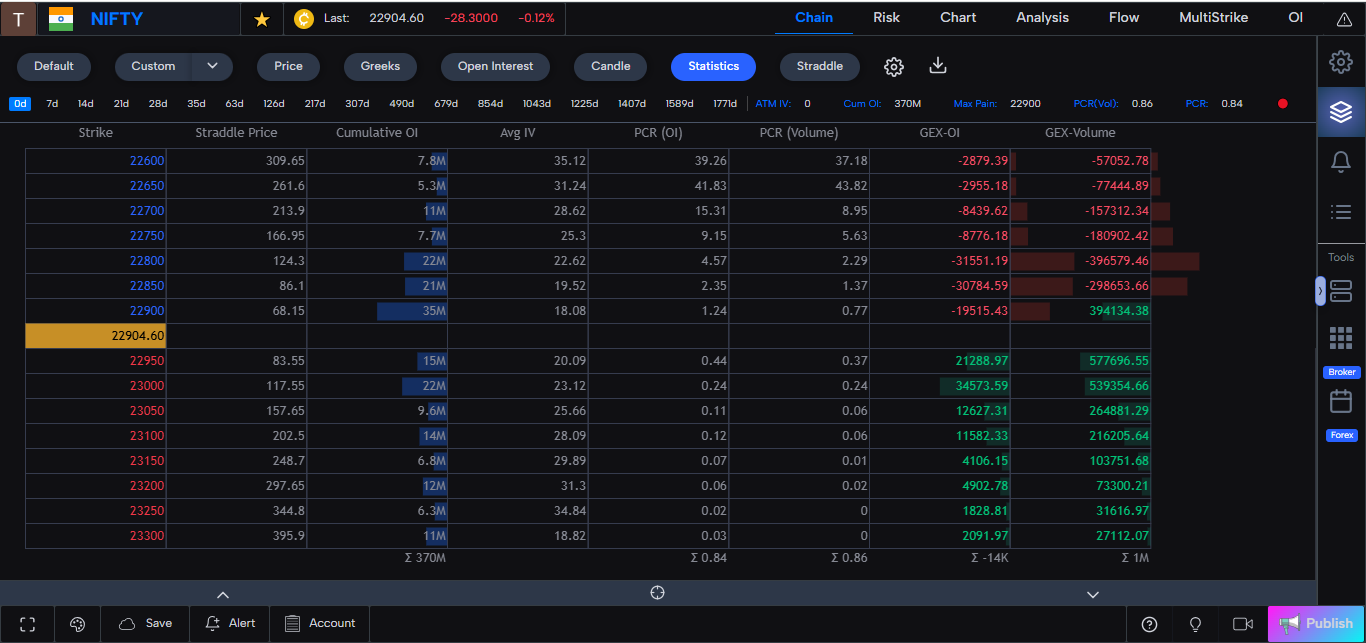Open the chain settings gear beside Straddle
The height and width of the screenshot is (643, 1366).
[893, 65]
